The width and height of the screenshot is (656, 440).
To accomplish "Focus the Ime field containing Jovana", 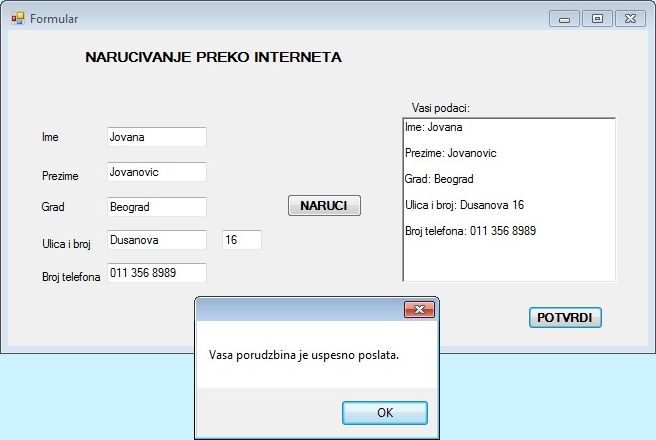I will (156, 137).
